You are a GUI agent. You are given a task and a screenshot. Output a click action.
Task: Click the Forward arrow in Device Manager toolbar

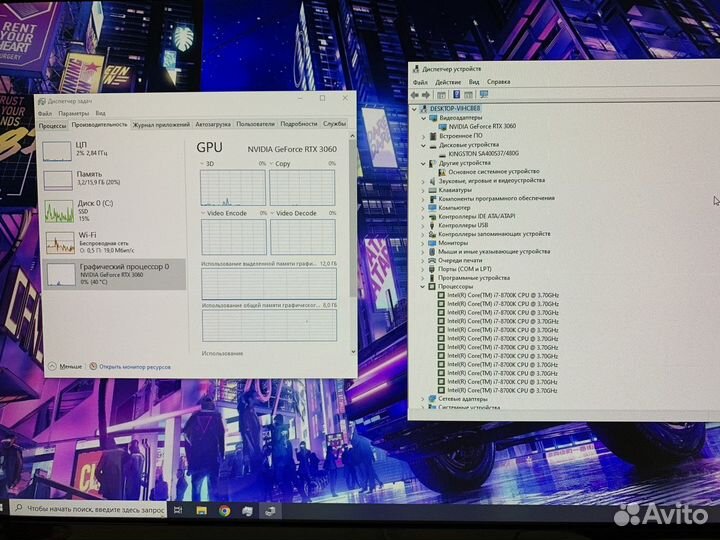[x=426, y=95]
